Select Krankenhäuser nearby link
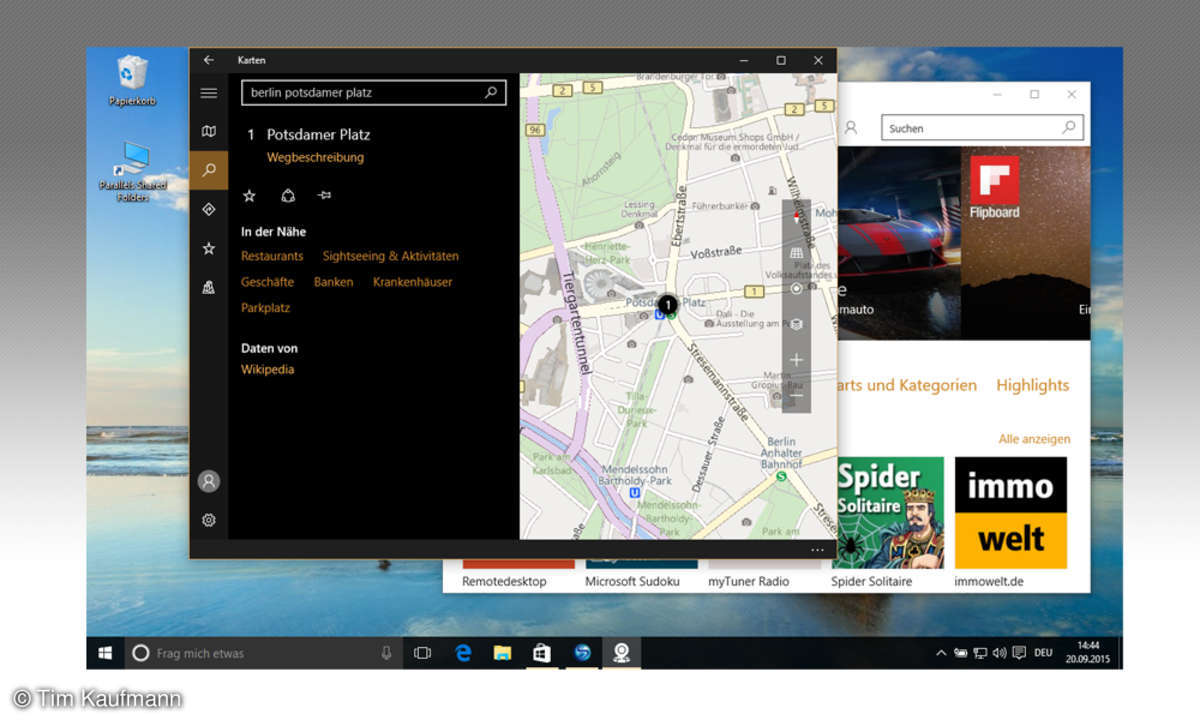1200x720 pixels. [413, 282]
